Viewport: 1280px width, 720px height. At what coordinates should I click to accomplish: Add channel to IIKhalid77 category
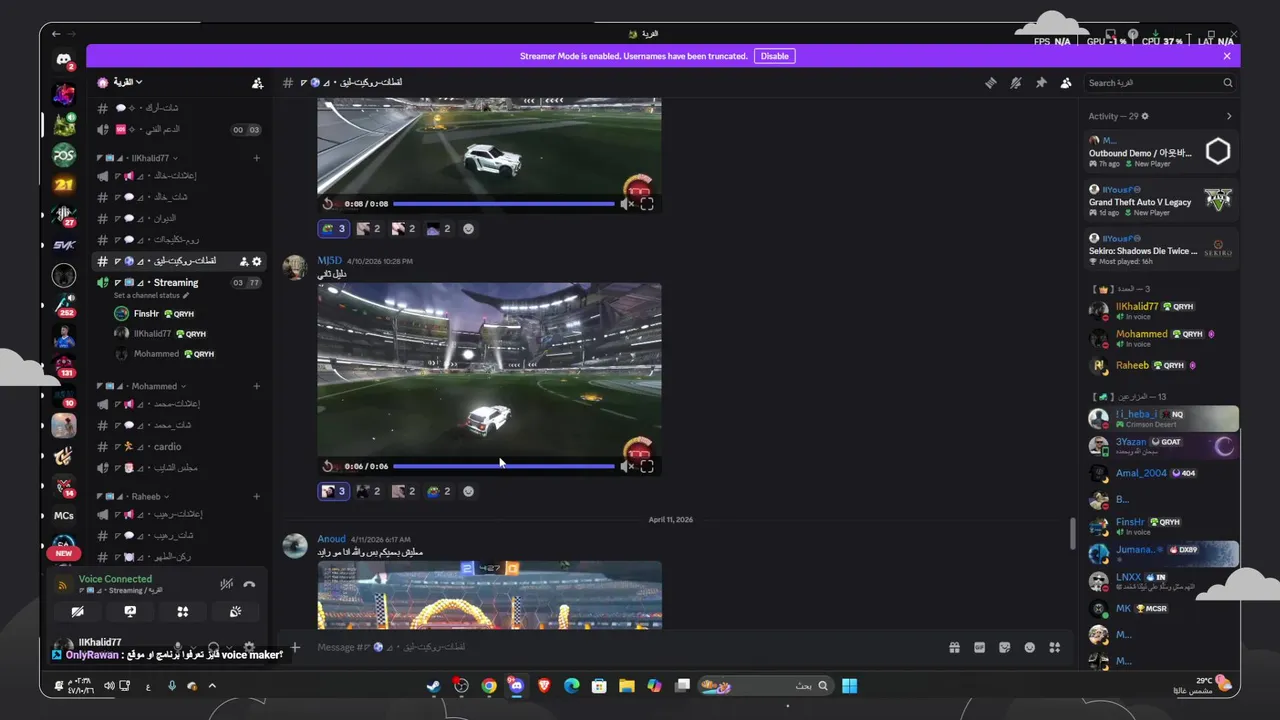coord(257,158)
